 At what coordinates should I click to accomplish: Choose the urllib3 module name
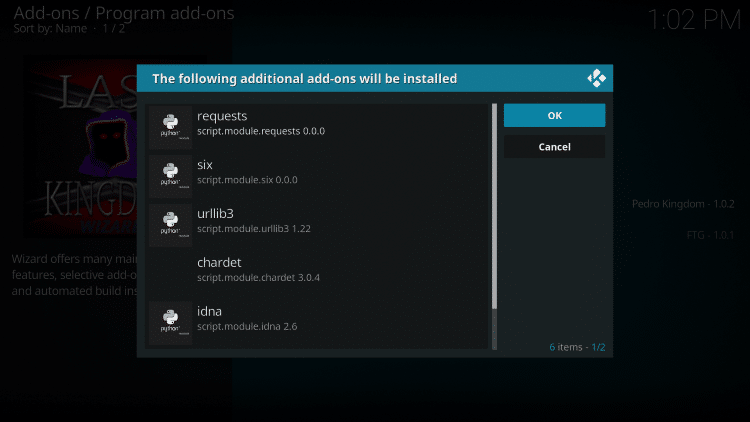tap(218, 213)
